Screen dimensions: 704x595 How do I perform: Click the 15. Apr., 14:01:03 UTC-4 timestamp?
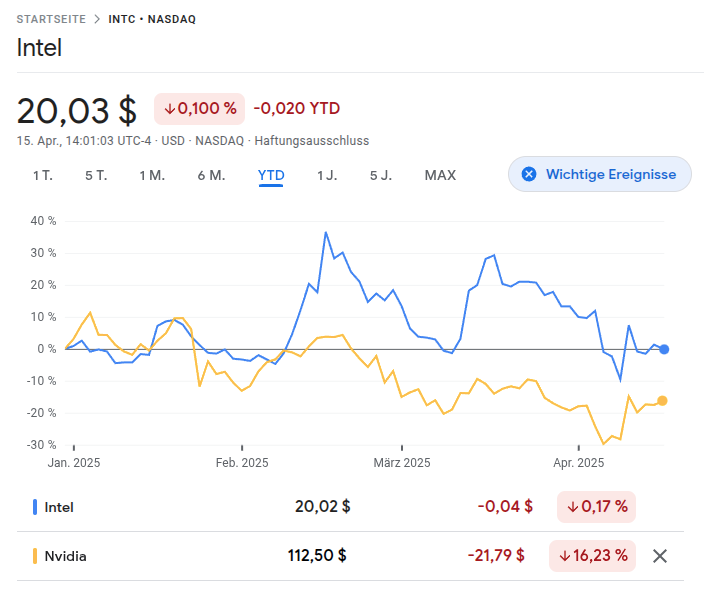point(84,141)
